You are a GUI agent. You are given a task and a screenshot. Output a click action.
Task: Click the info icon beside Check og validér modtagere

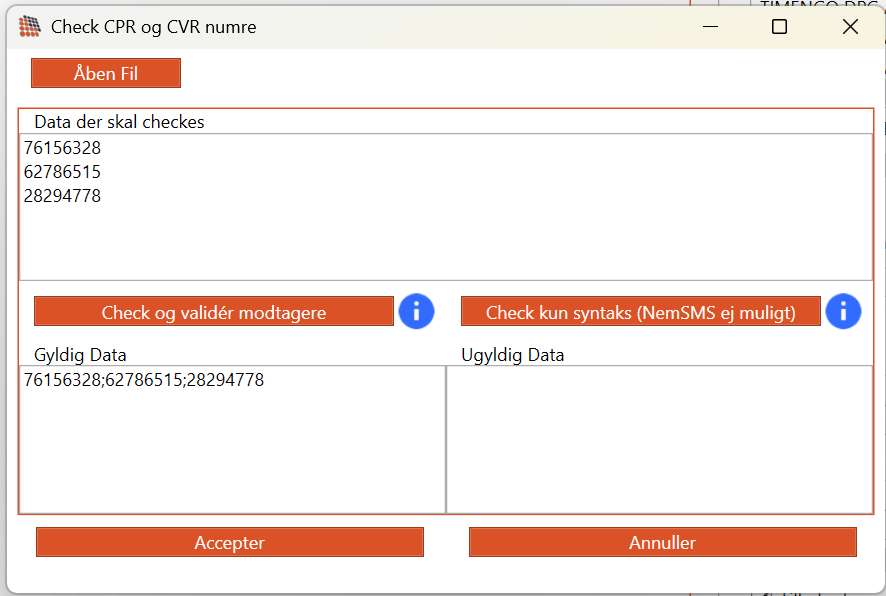[x=416, y=311]
